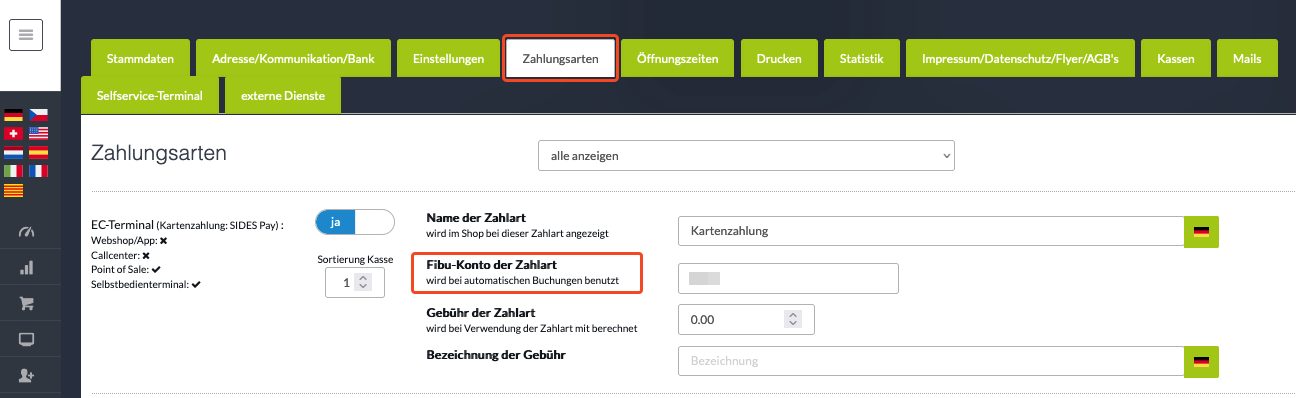Pick the French flag language
Viewport: 1296px width, 398px height.
pyautogui.click(x=38, y=171)
